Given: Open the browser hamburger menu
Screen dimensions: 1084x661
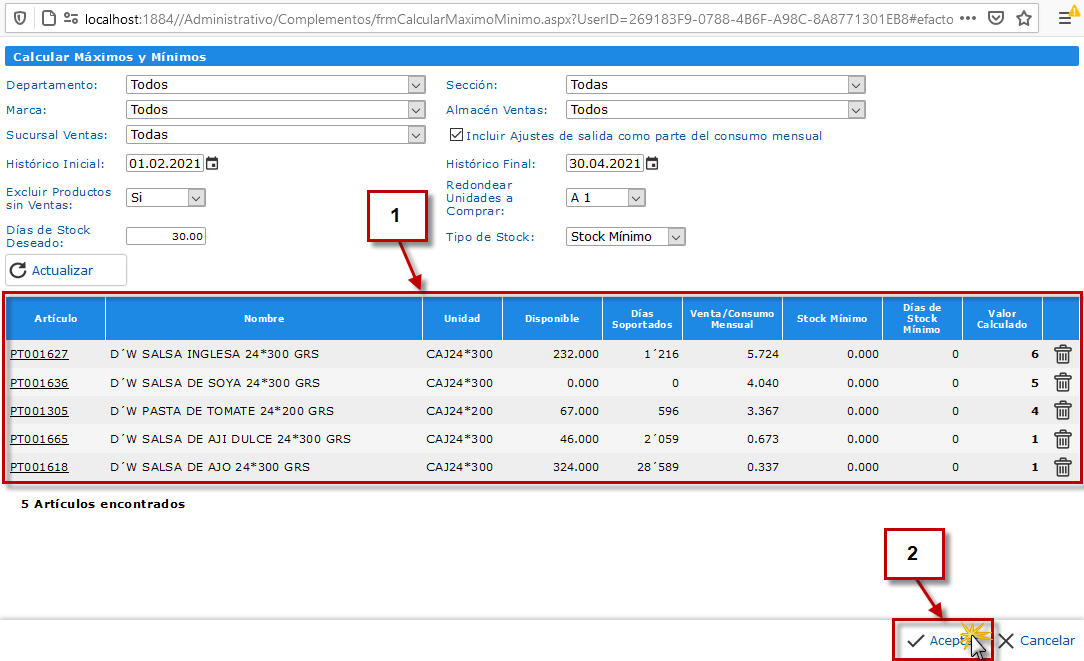Looking at the screenshot, I should tap(1065, 18).
